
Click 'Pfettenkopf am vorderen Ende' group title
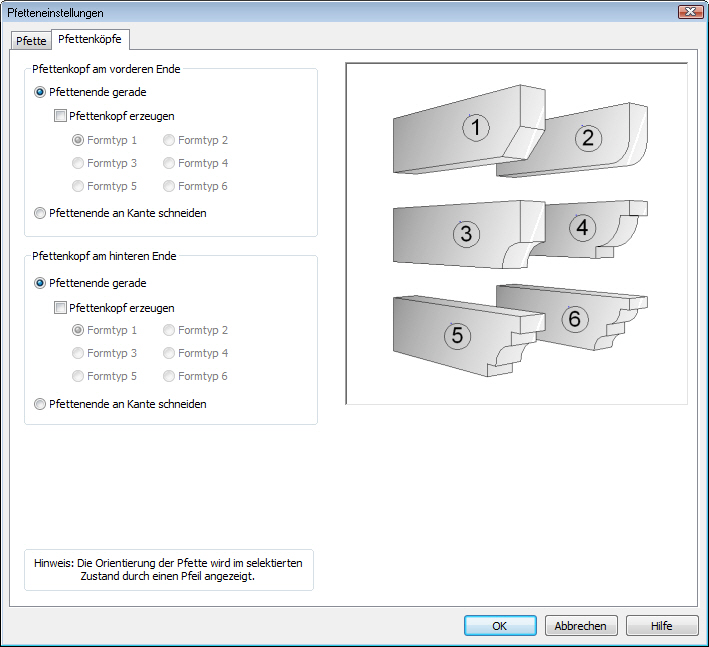click(x=106, y=69)
